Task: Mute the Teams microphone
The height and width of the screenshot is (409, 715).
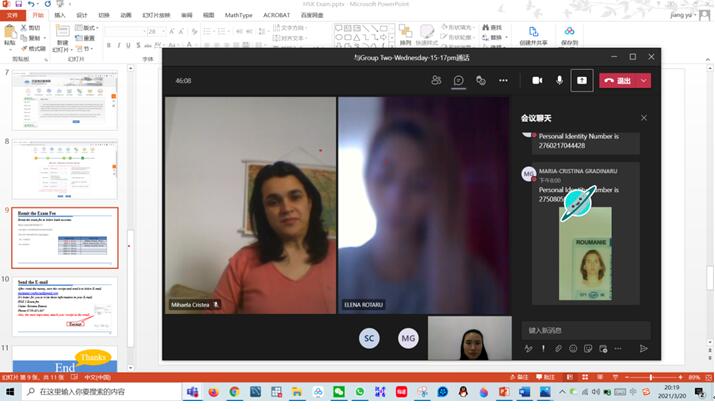Action: (560, 80)
